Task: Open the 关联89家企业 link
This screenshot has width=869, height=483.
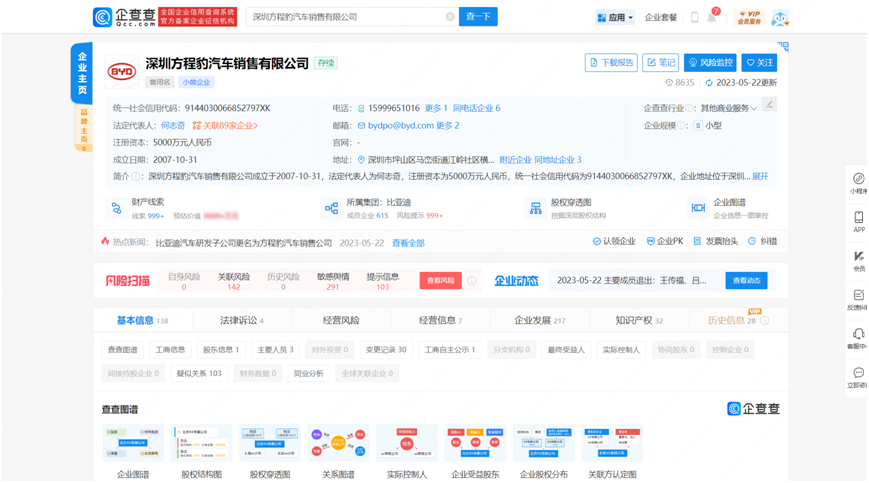Action: click(226, 126)
